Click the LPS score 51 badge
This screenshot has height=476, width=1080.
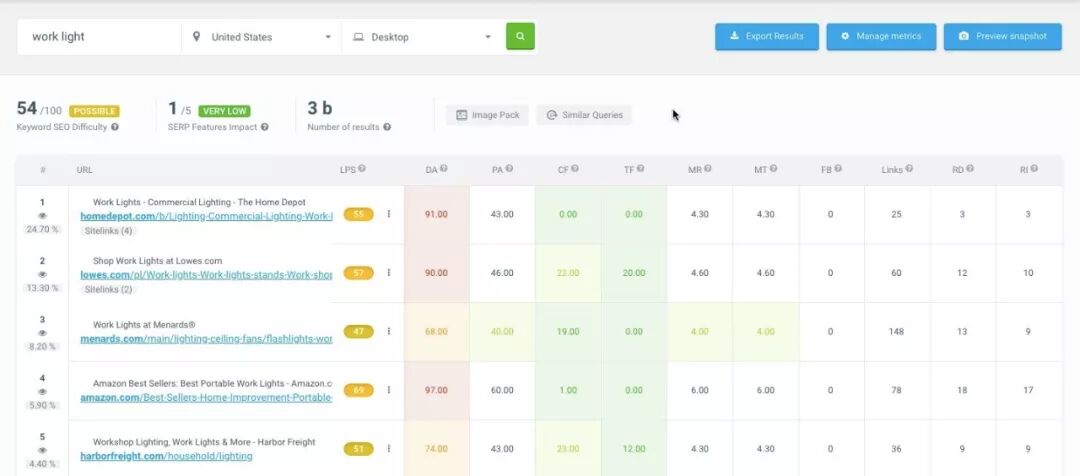pos(359,448)
